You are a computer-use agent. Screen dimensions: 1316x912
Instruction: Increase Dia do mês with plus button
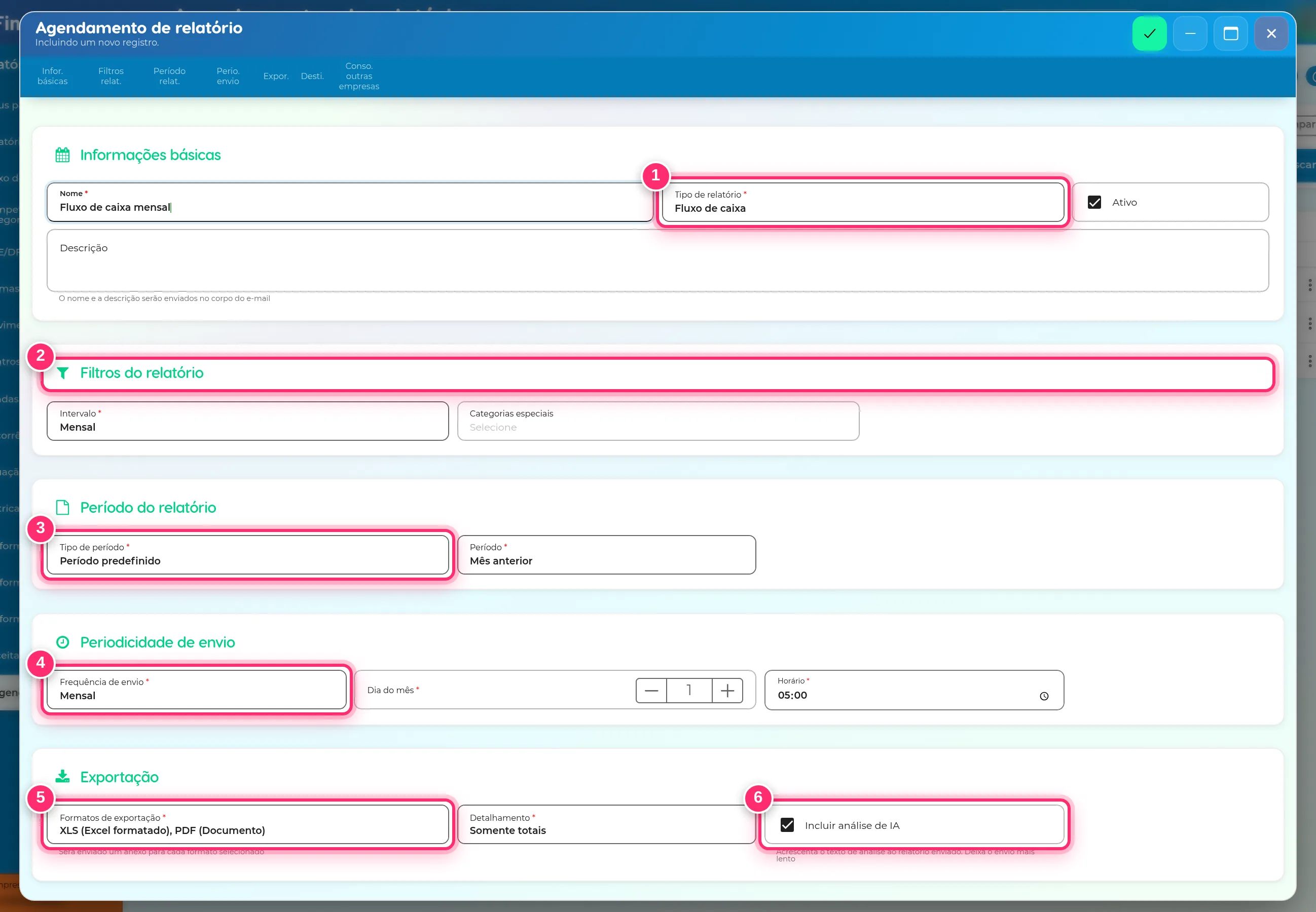click(x=727, y=691)
